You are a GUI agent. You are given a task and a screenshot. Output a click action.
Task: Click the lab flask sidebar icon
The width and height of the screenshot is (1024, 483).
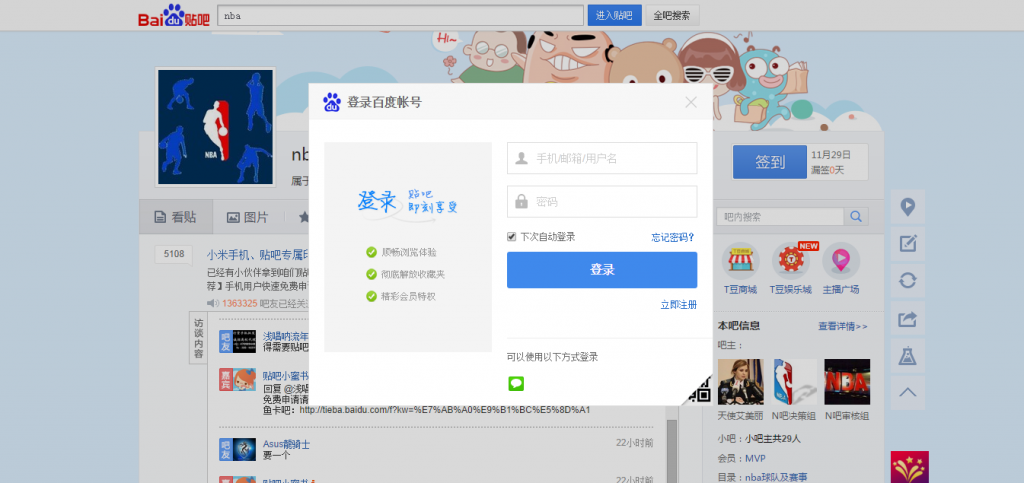(x=908, y=356)
